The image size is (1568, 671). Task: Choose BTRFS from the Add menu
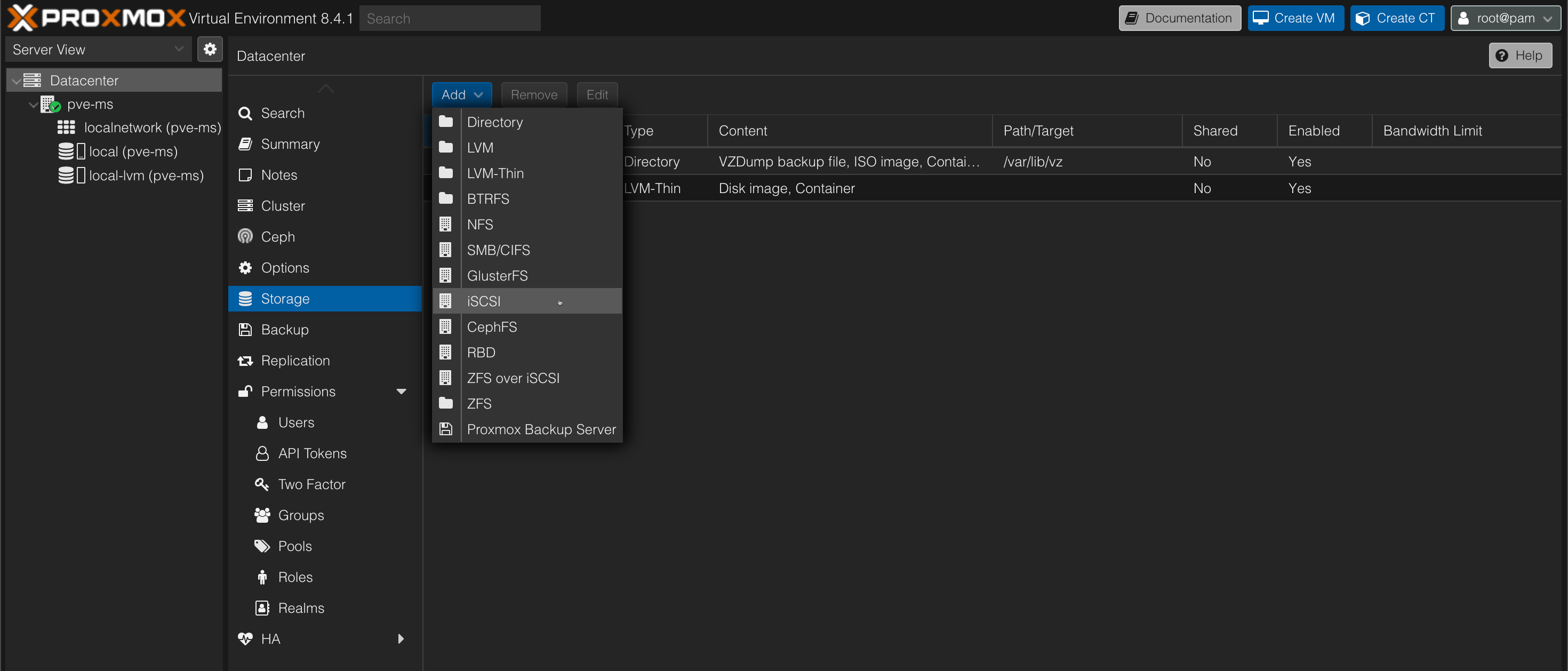pyautogui.click(x=527, y=198)
